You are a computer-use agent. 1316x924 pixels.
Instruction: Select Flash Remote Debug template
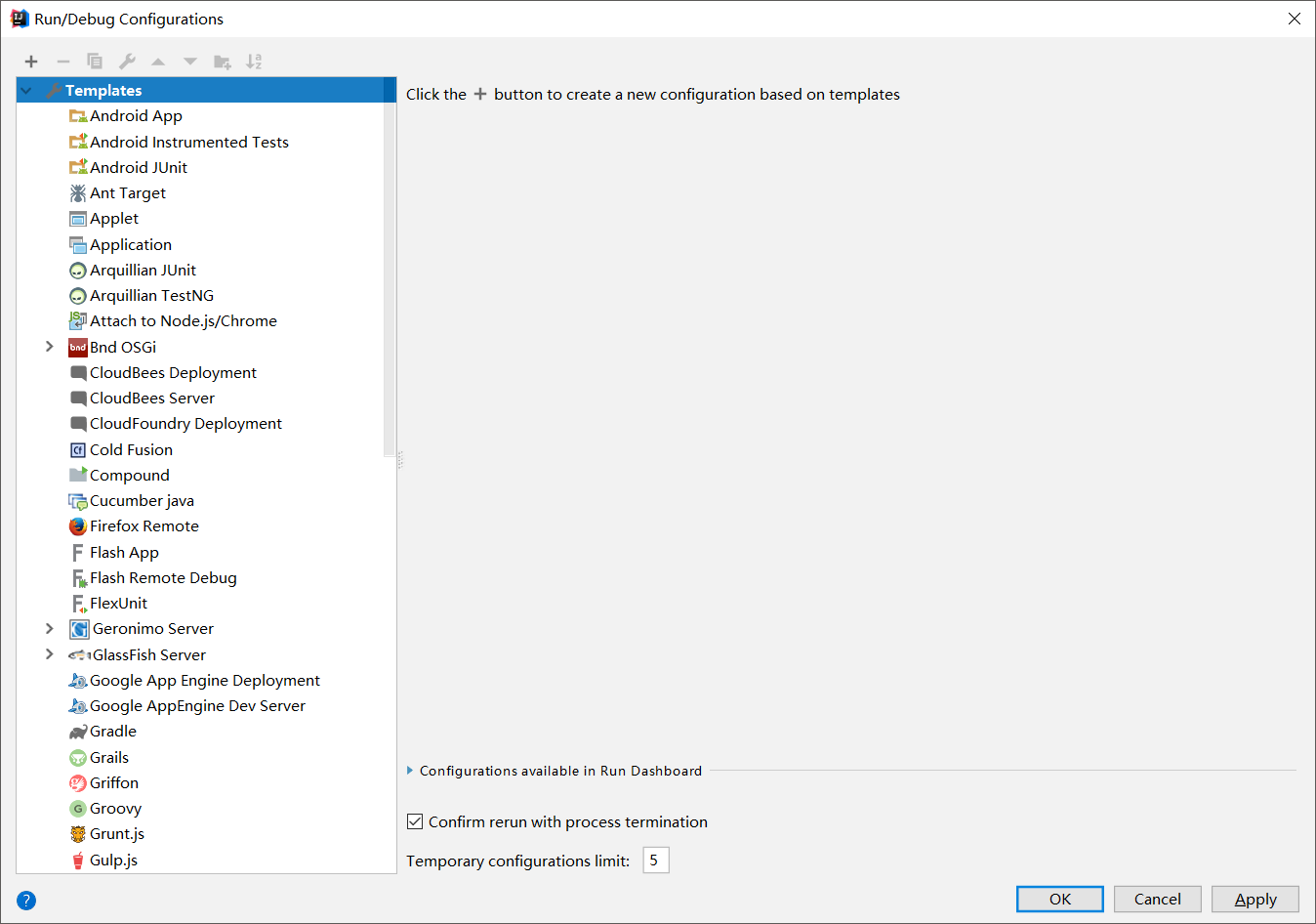pyautogui.click(x=163, y=578)
